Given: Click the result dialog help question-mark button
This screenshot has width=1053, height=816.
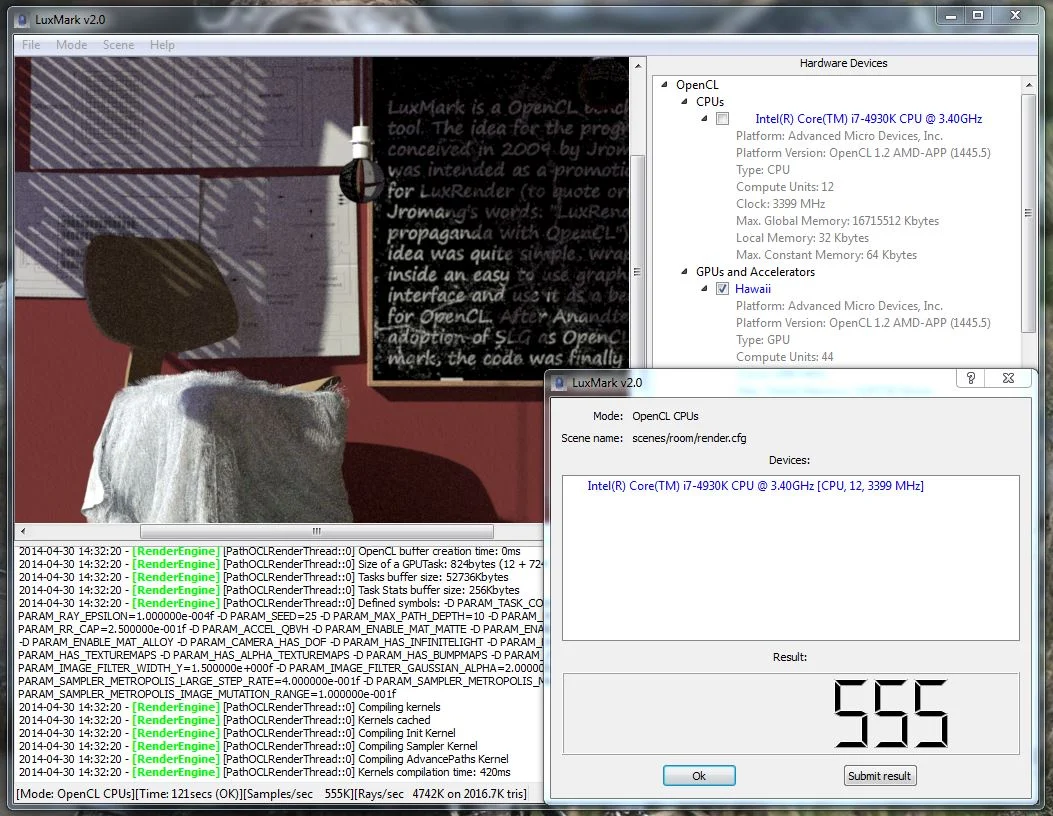Looking at the screenshot, I should 970,378.
